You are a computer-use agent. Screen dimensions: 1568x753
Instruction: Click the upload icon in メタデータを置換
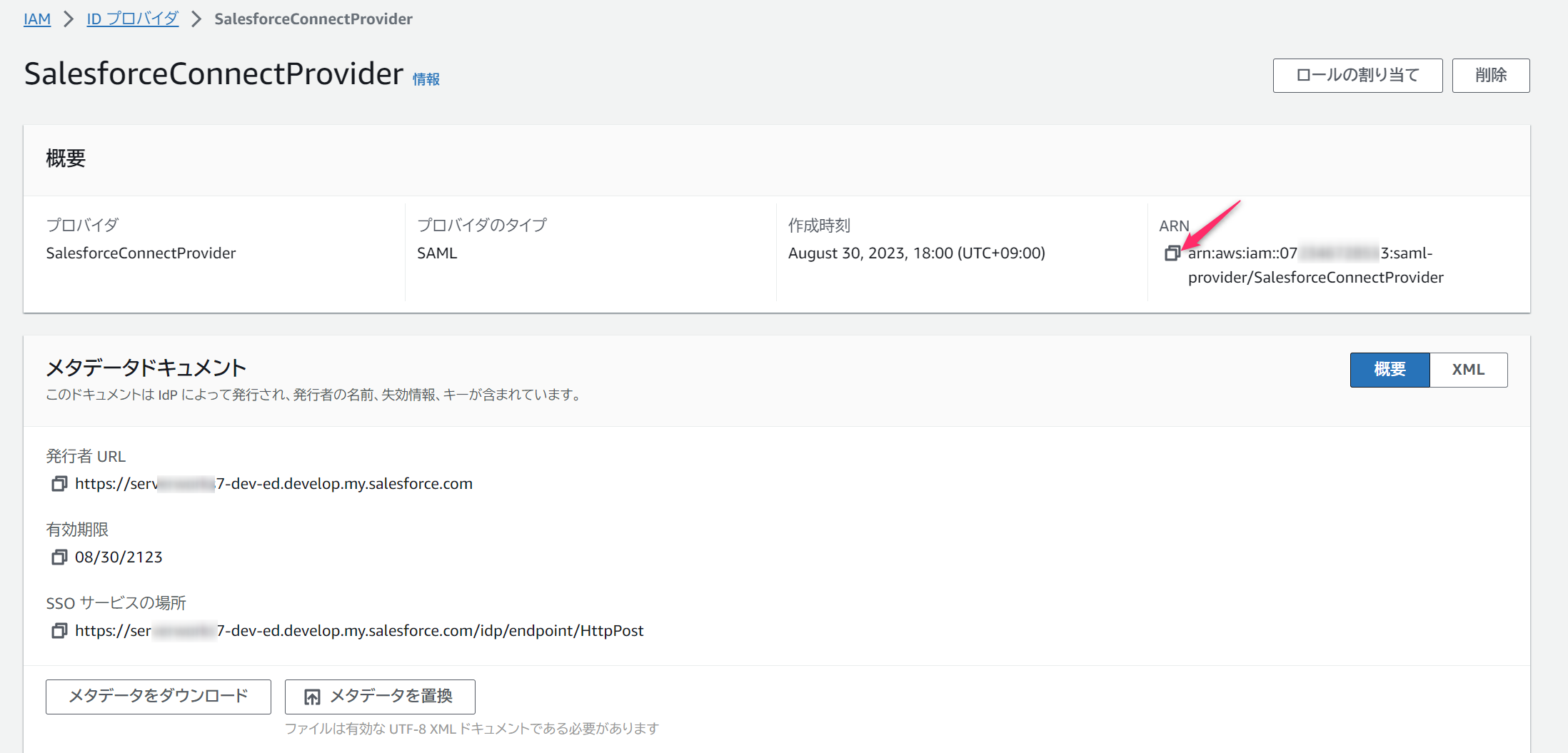point(312,697)
